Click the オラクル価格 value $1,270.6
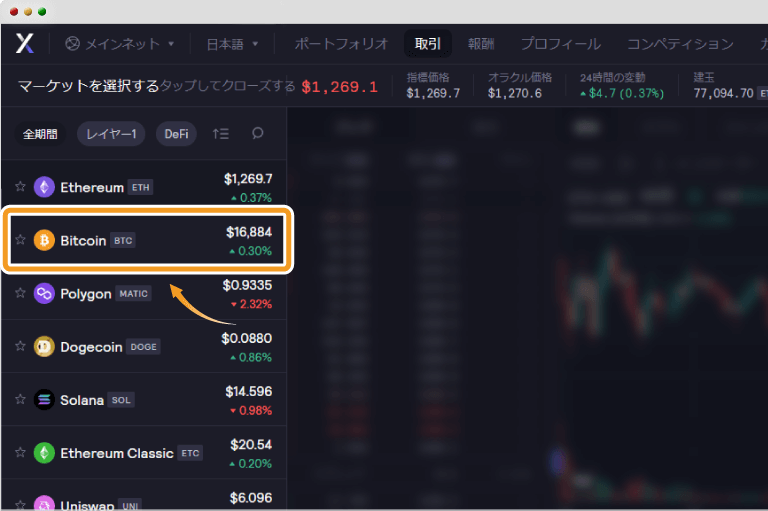Viewport: 768px width, 511px height. coord(515,93)
